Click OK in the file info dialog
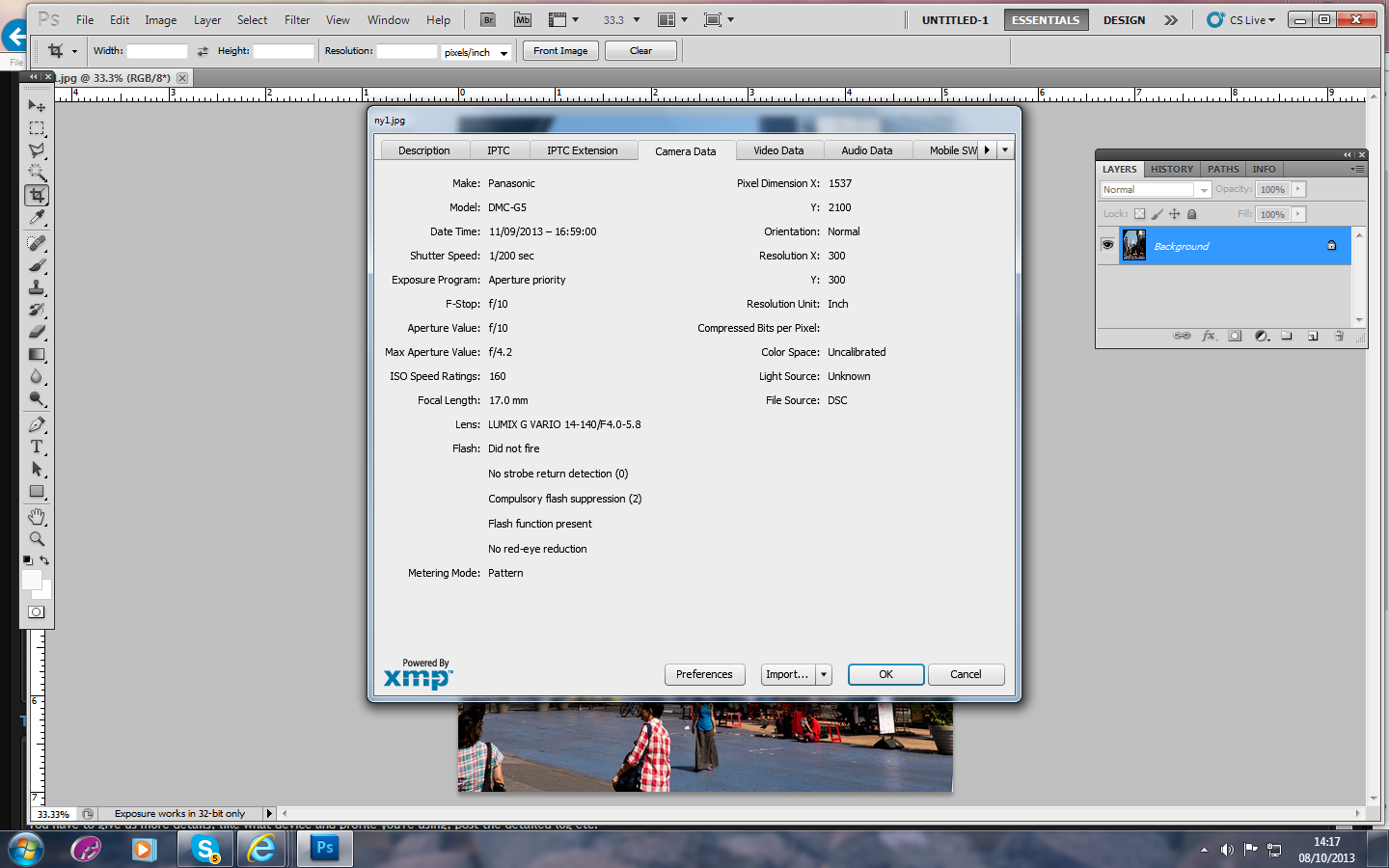 [885, 674]
